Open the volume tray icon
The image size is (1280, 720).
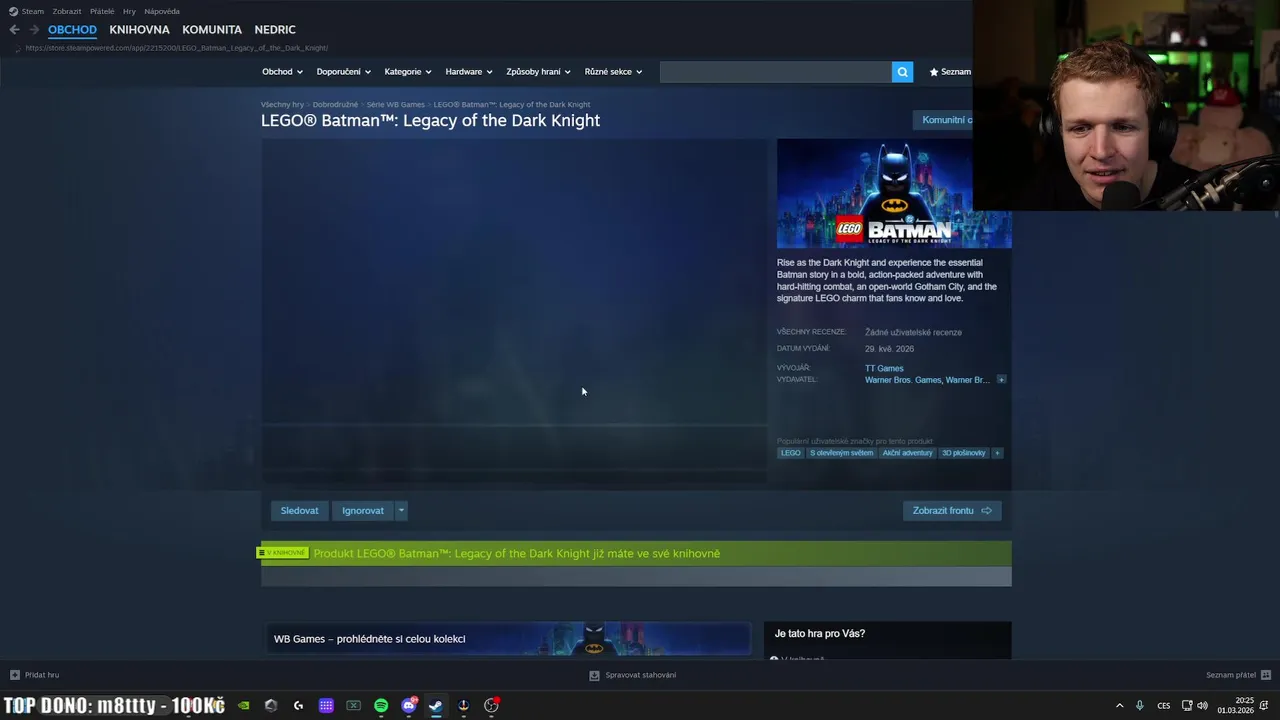click(x=1202, y=706)
